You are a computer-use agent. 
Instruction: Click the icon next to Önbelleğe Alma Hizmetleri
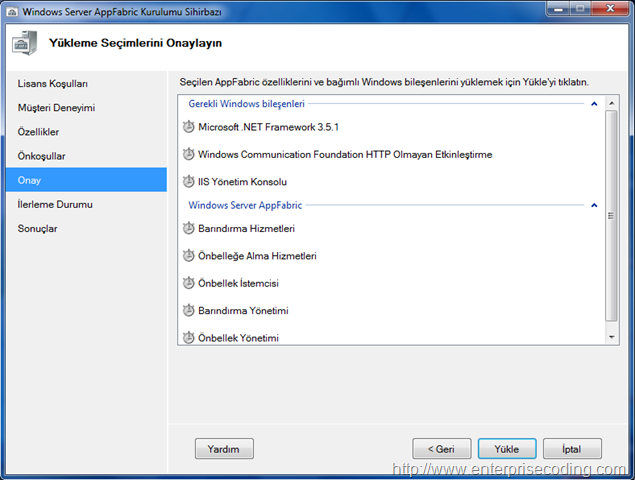[188, 256]
